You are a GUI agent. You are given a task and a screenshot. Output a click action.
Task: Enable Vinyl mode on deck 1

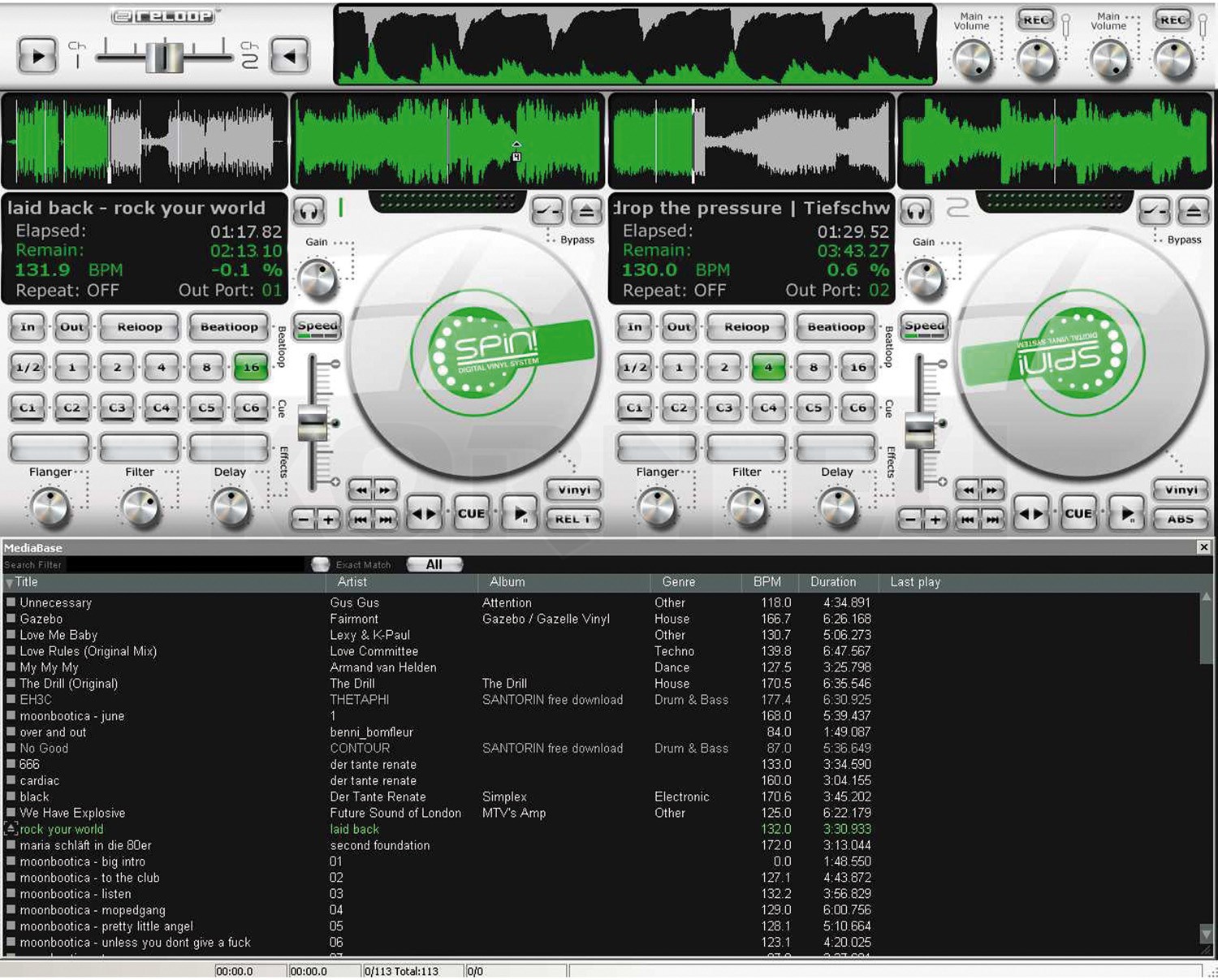tap(575, 490)
